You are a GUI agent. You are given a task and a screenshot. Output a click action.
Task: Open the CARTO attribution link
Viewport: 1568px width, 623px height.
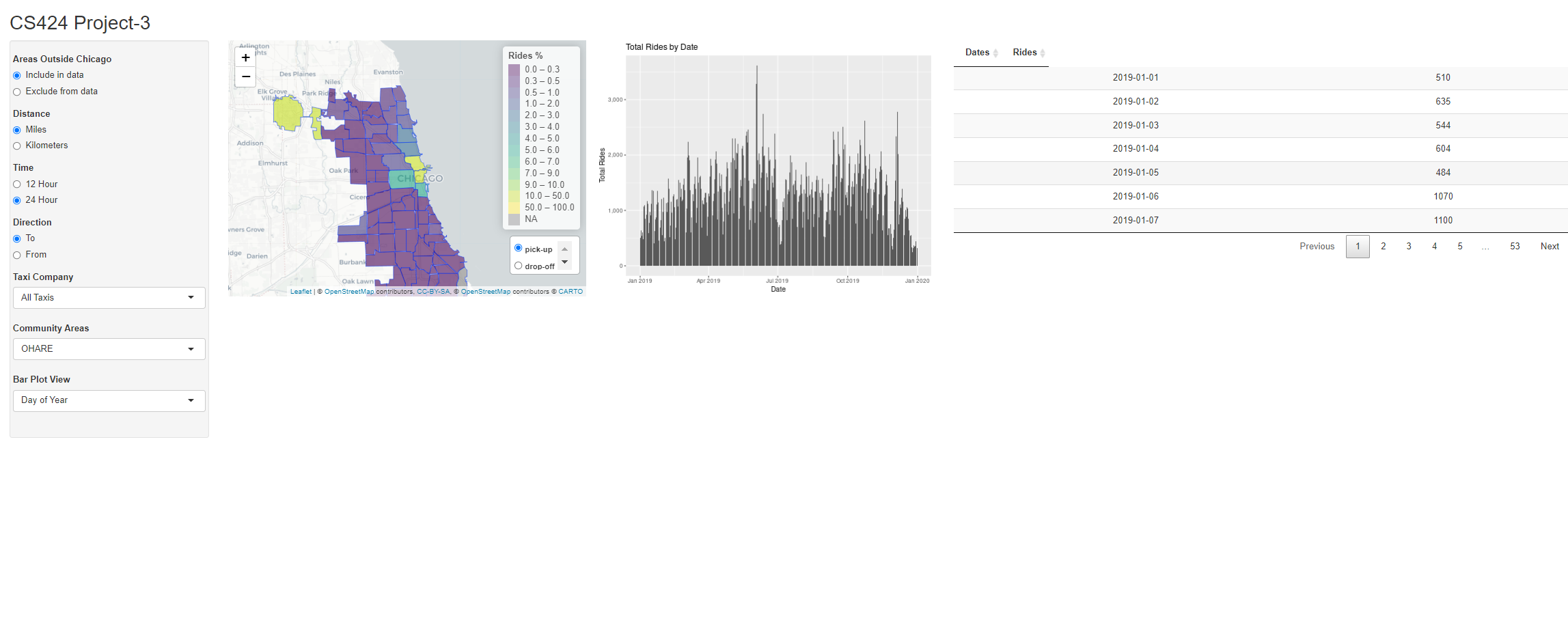click(570, 292)
